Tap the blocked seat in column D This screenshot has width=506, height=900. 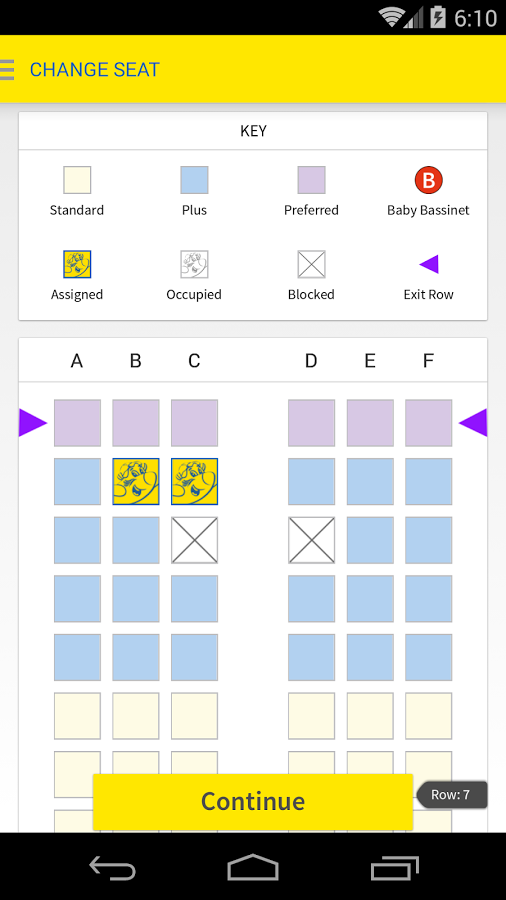[312, 540]
